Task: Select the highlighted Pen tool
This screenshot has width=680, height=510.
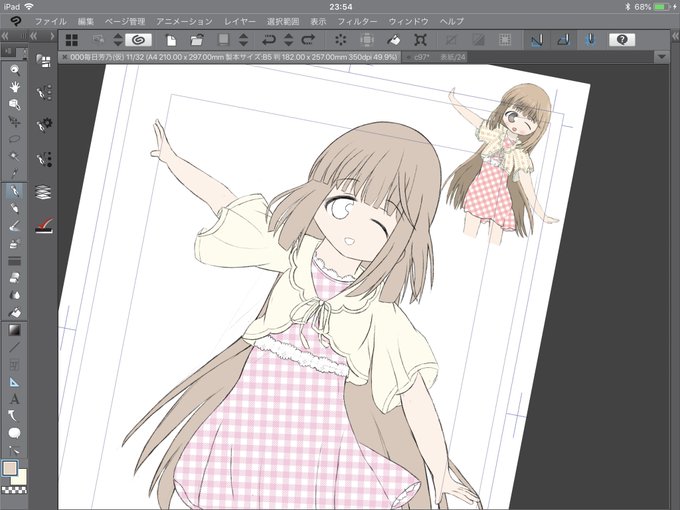Action: [15, 191]
